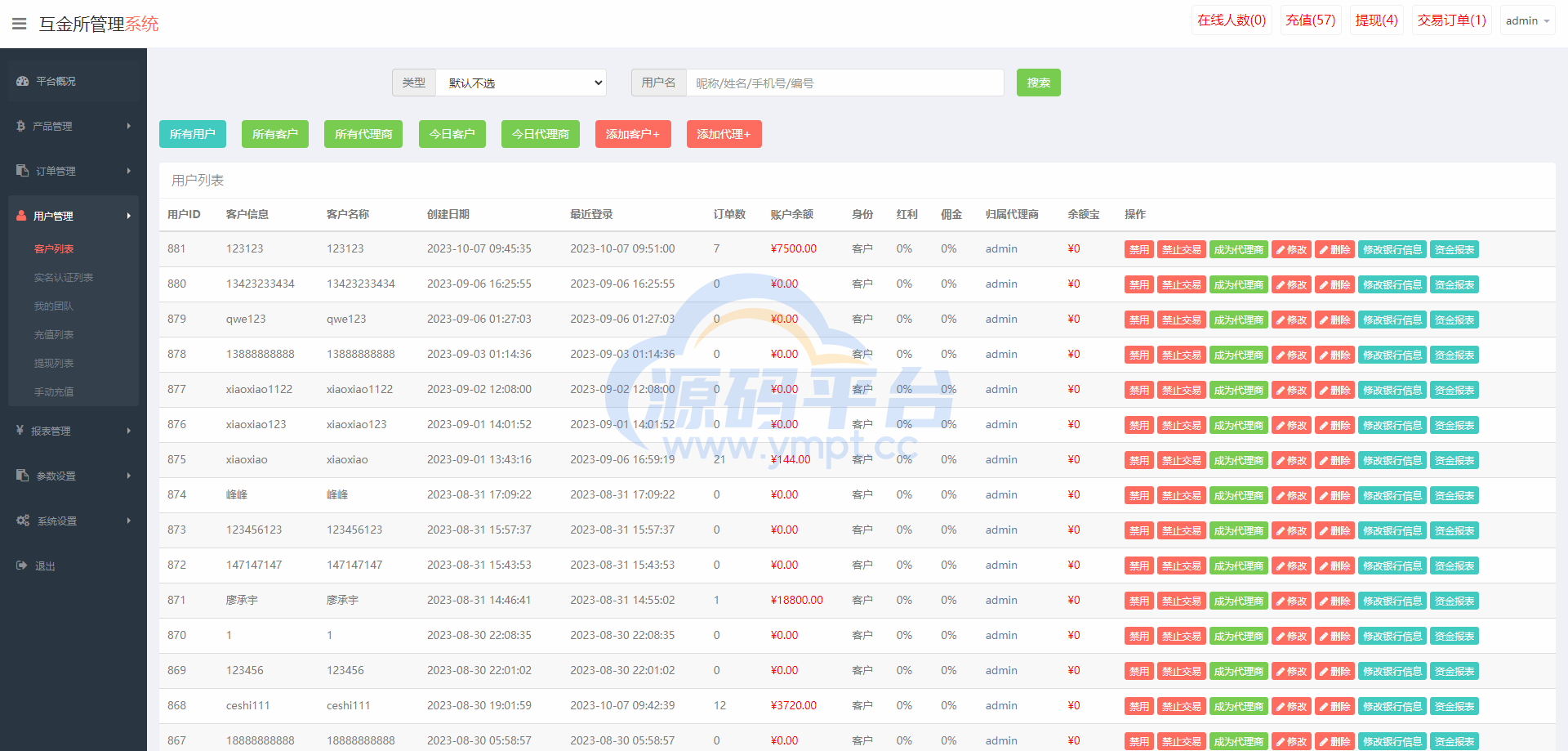Click 修改银行信息 for user 876
The height and width of the screenshot is (751, 1568).
tap(1392, 425)
